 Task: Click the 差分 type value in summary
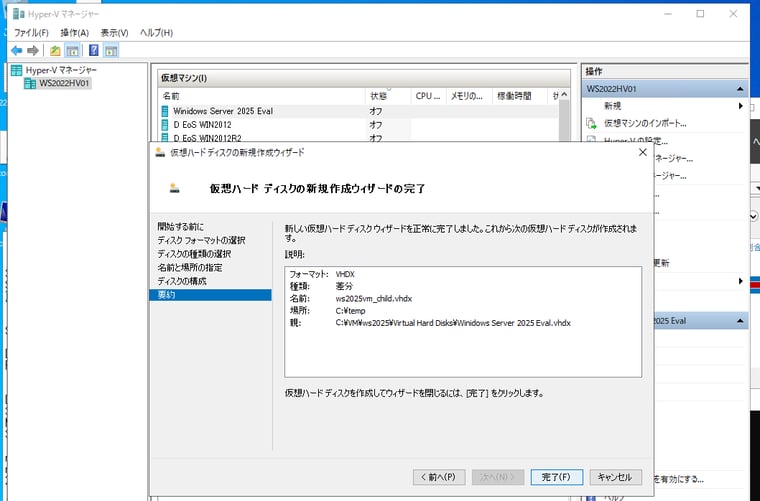pyautogui.click(x=344, y=286)
